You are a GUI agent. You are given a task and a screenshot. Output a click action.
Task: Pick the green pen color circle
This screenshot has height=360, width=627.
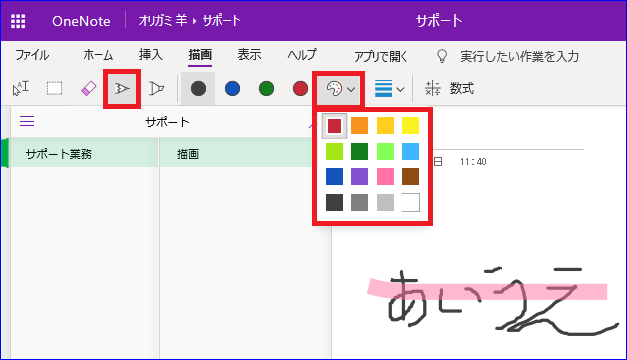coord(266,88)
